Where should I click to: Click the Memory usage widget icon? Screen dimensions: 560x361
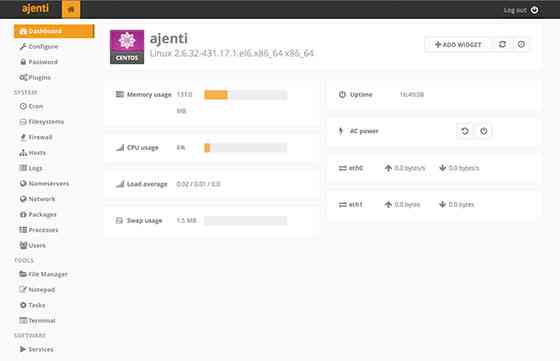tap(120, 94)
